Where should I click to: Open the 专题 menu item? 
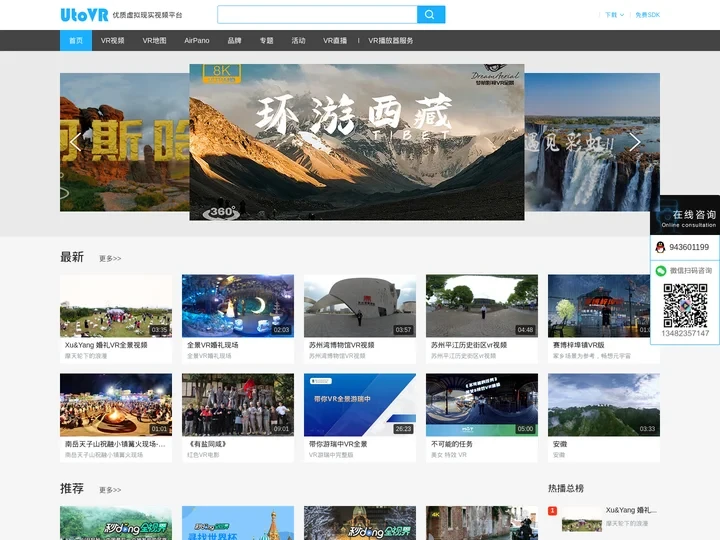click(x=266, y=40)
